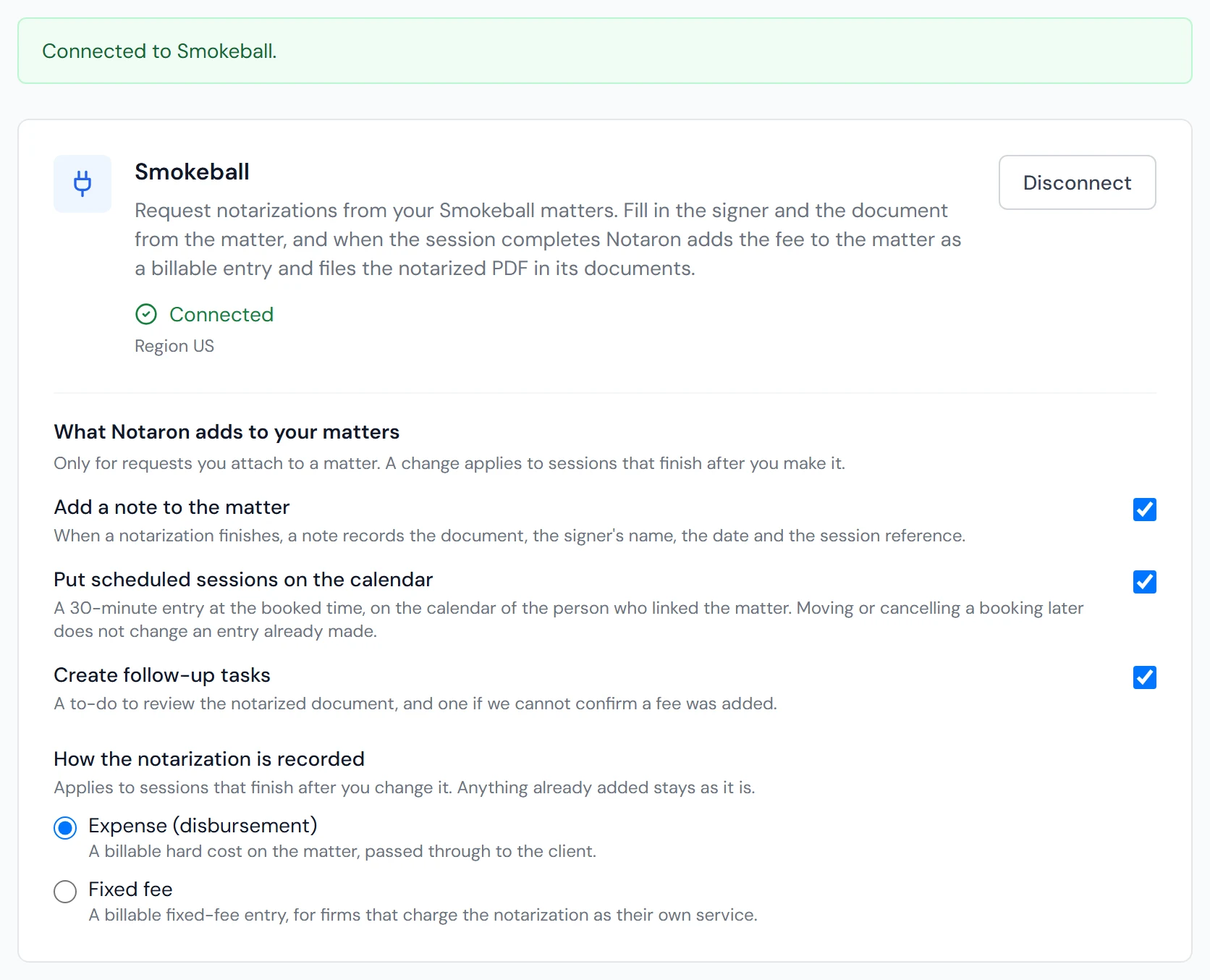Click How the notarization is recorded heading
Image resolution: width=1210 pixels, height=980 pixels.
point(209,759)
